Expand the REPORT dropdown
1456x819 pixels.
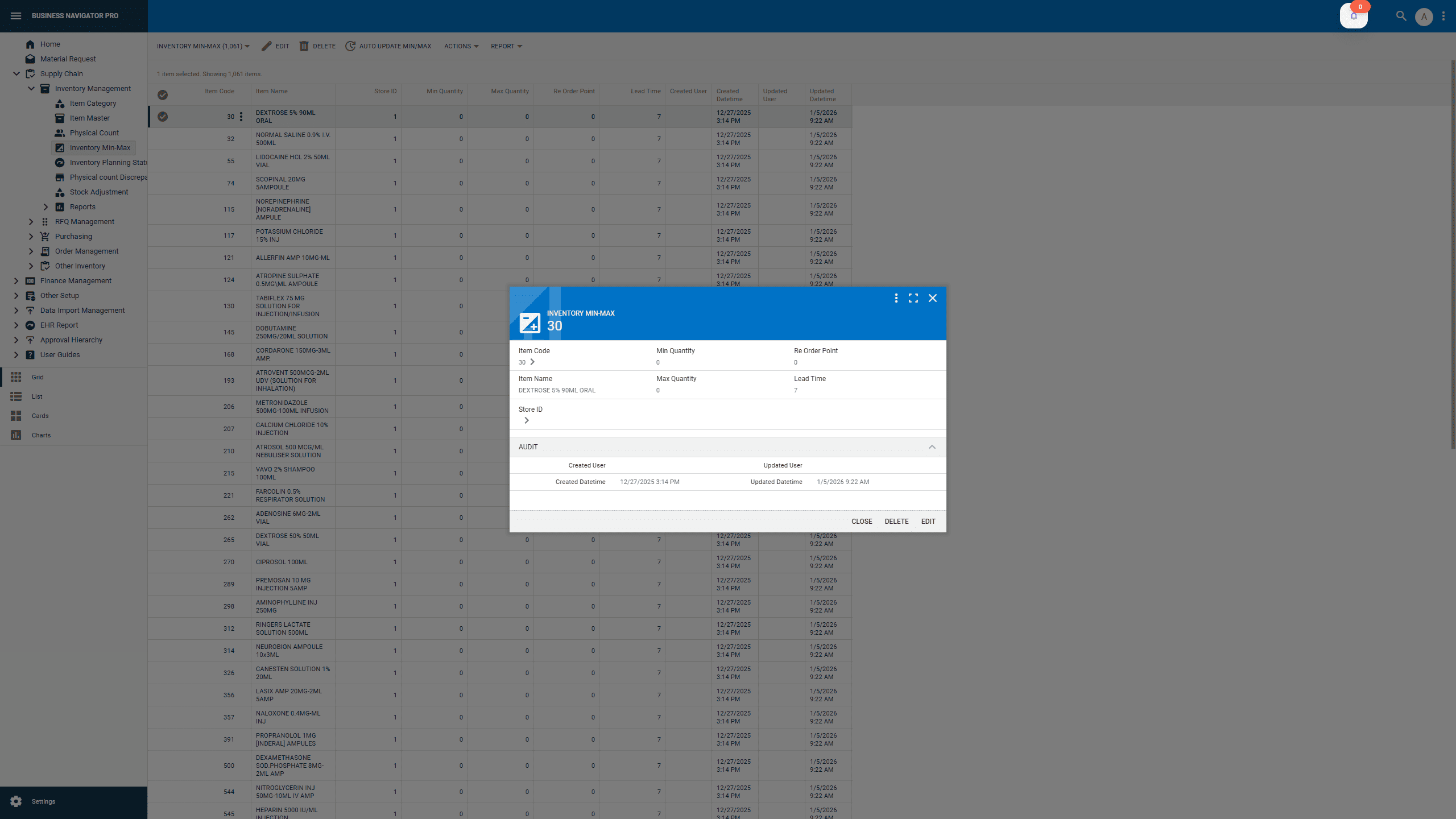tap(505, 46)
